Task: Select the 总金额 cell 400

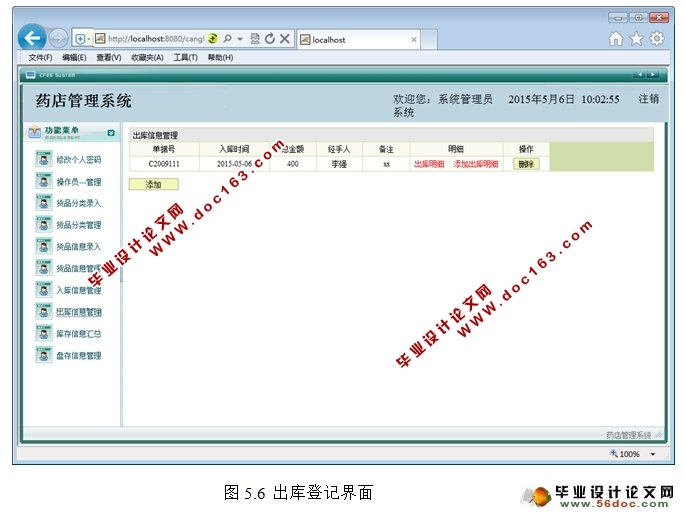Action: point(293,164)
